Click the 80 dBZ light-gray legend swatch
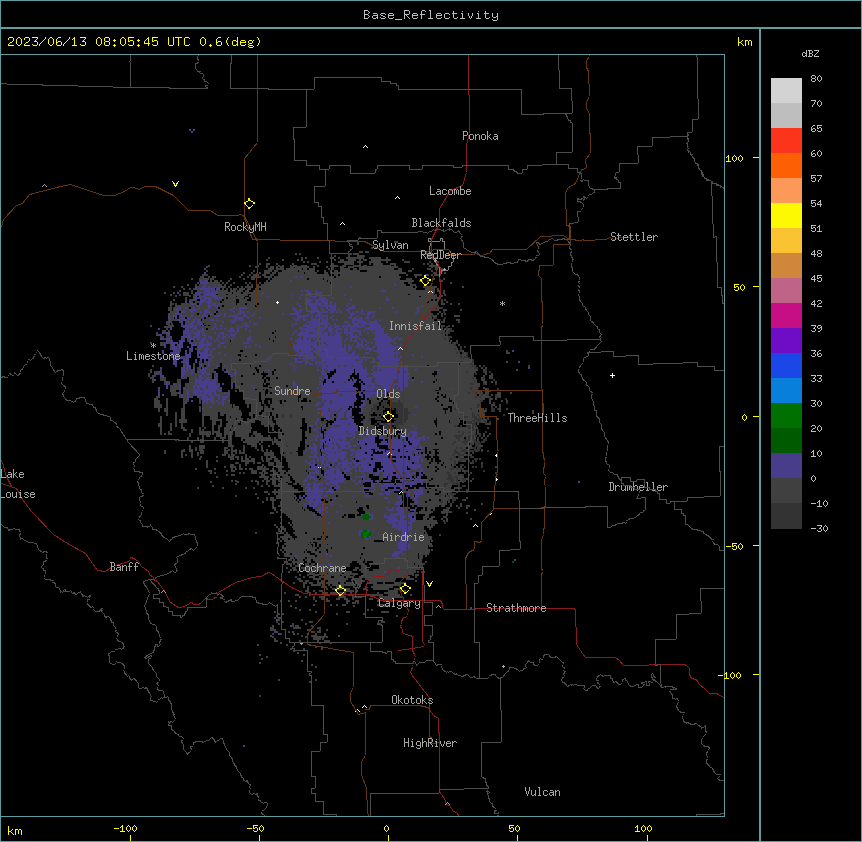 point(786,91)
